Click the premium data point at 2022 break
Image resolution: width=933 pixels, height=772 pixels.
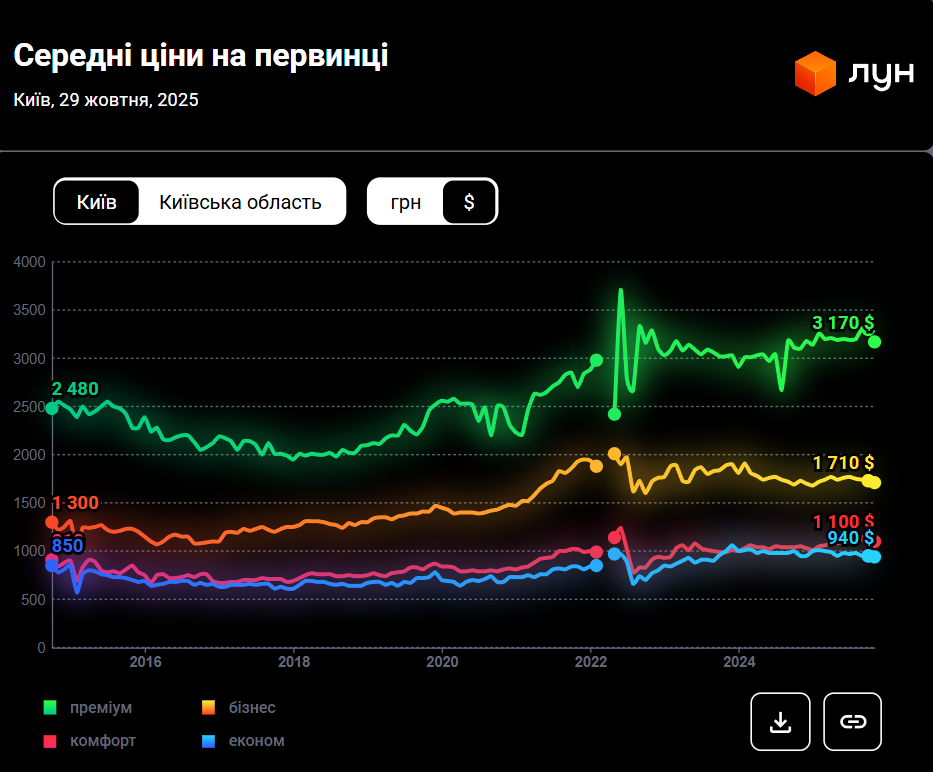click(596, 360)
